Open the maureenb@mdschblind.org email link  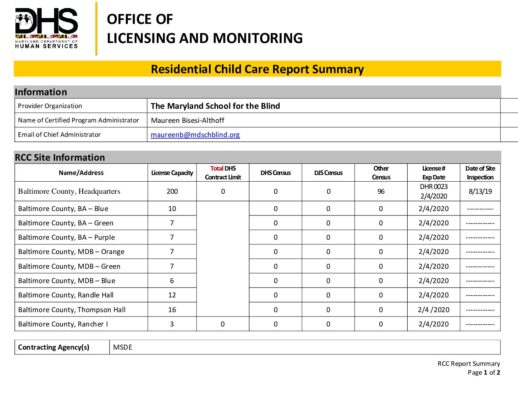coord(195,135)
